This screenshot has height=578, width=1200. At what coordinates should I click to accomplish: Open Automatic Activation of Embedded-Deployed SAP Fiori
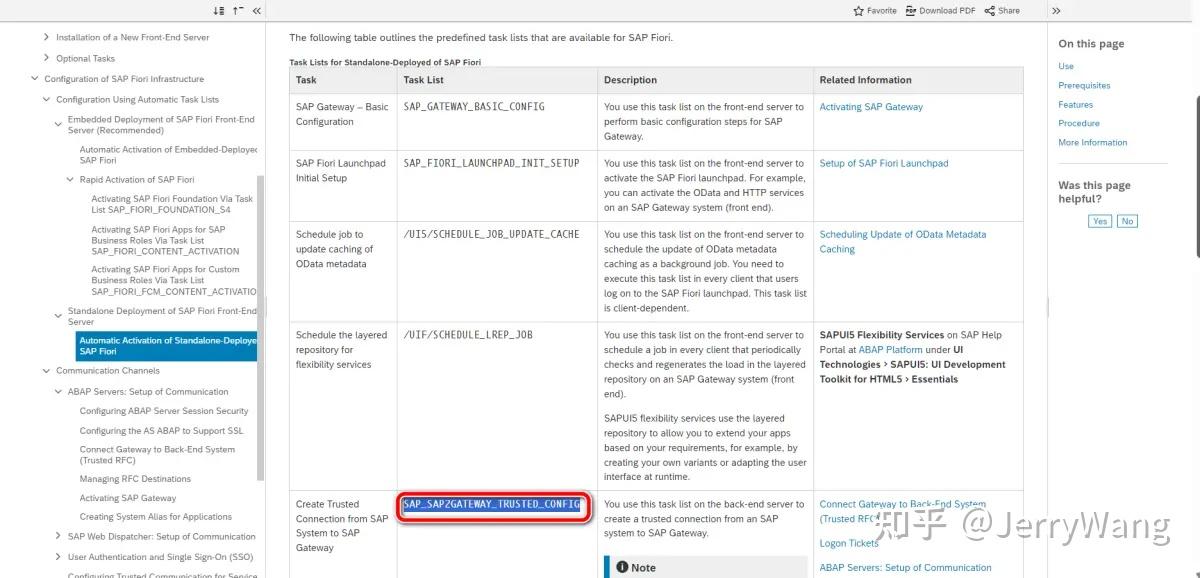click(168, 155)
